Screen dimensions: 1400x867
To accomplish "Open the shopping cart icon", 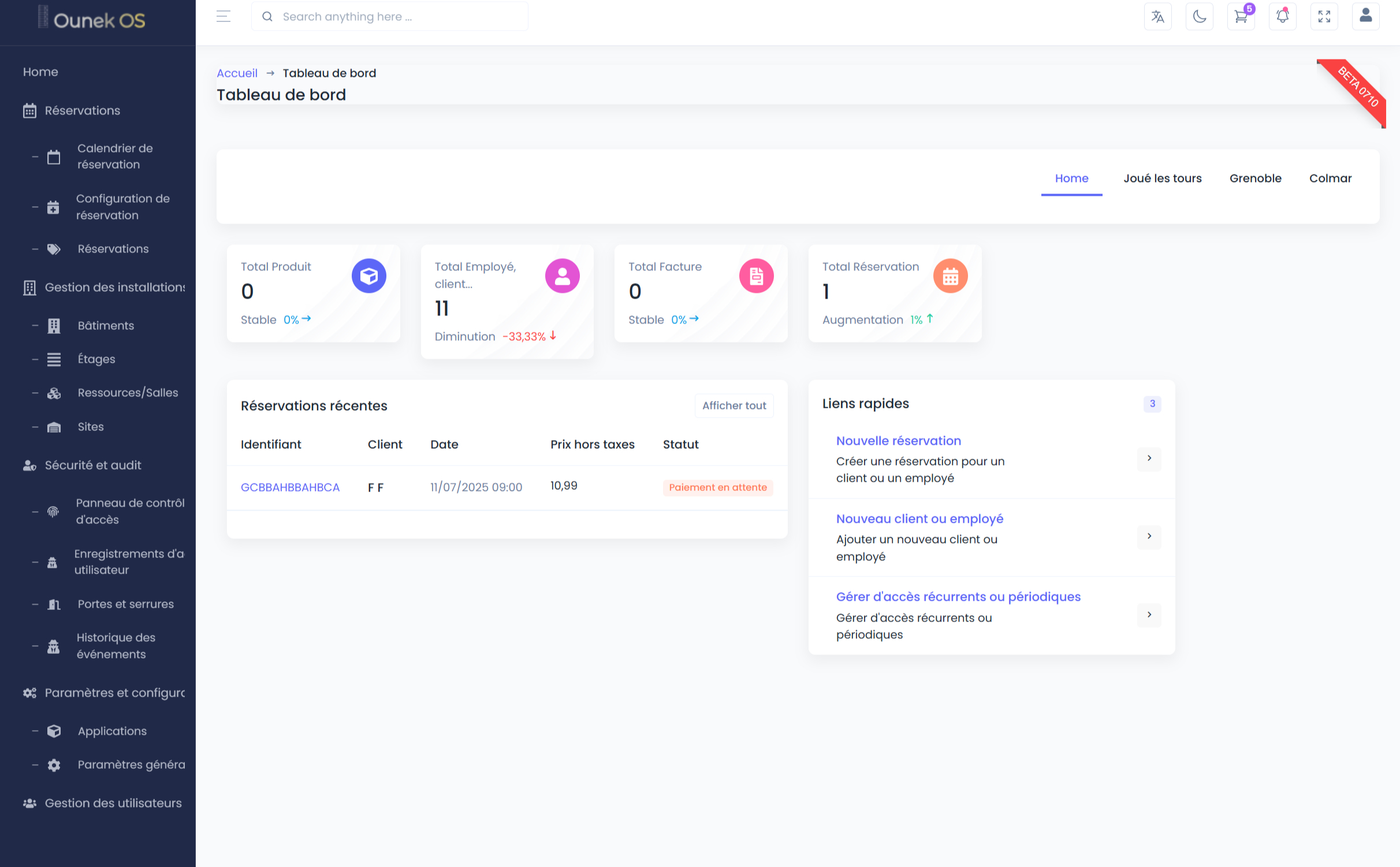I will (x=1241, y=17).
